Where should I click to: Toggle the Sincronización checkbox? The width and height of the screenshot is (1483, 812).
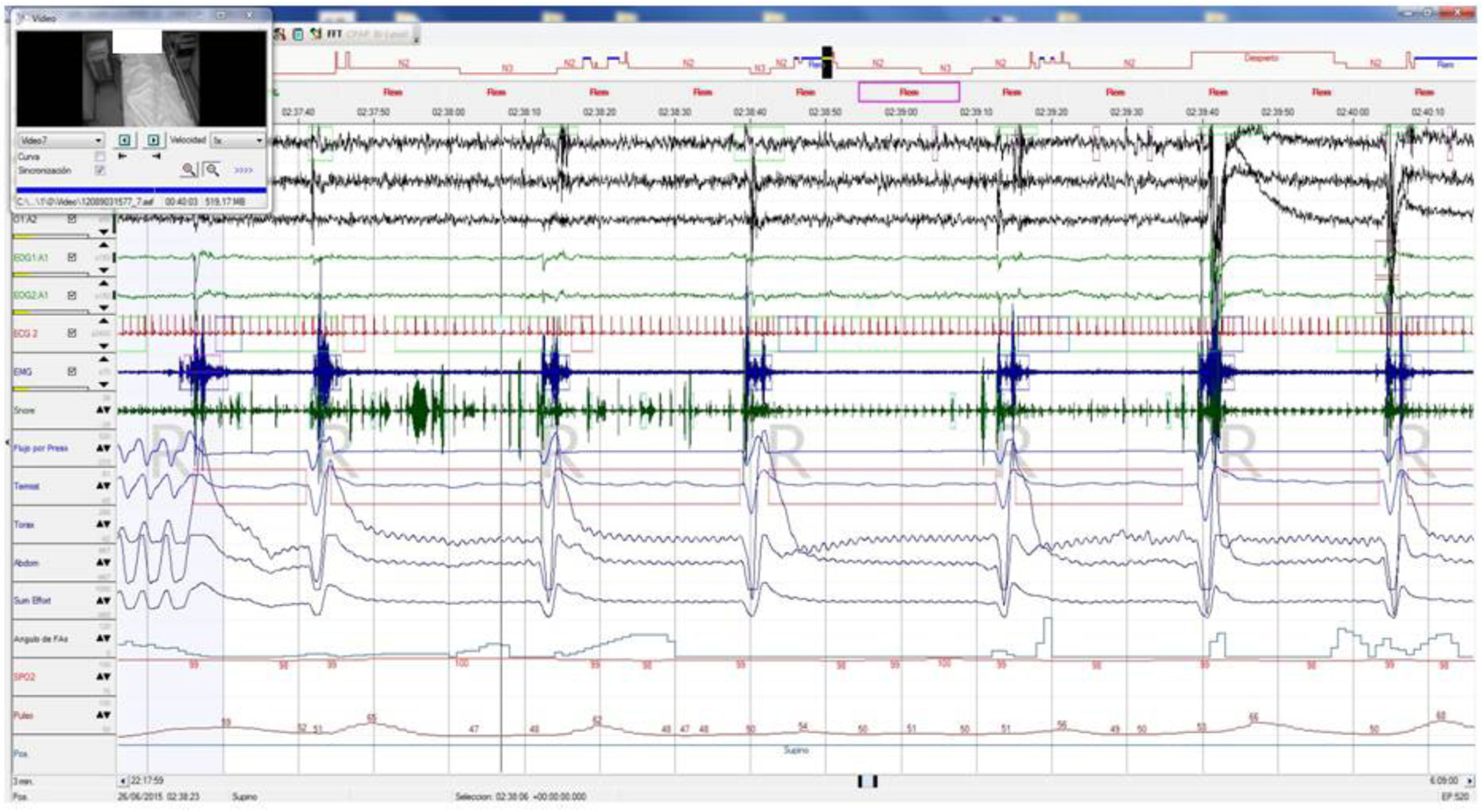pyautogui.click(x=100, y=170)
